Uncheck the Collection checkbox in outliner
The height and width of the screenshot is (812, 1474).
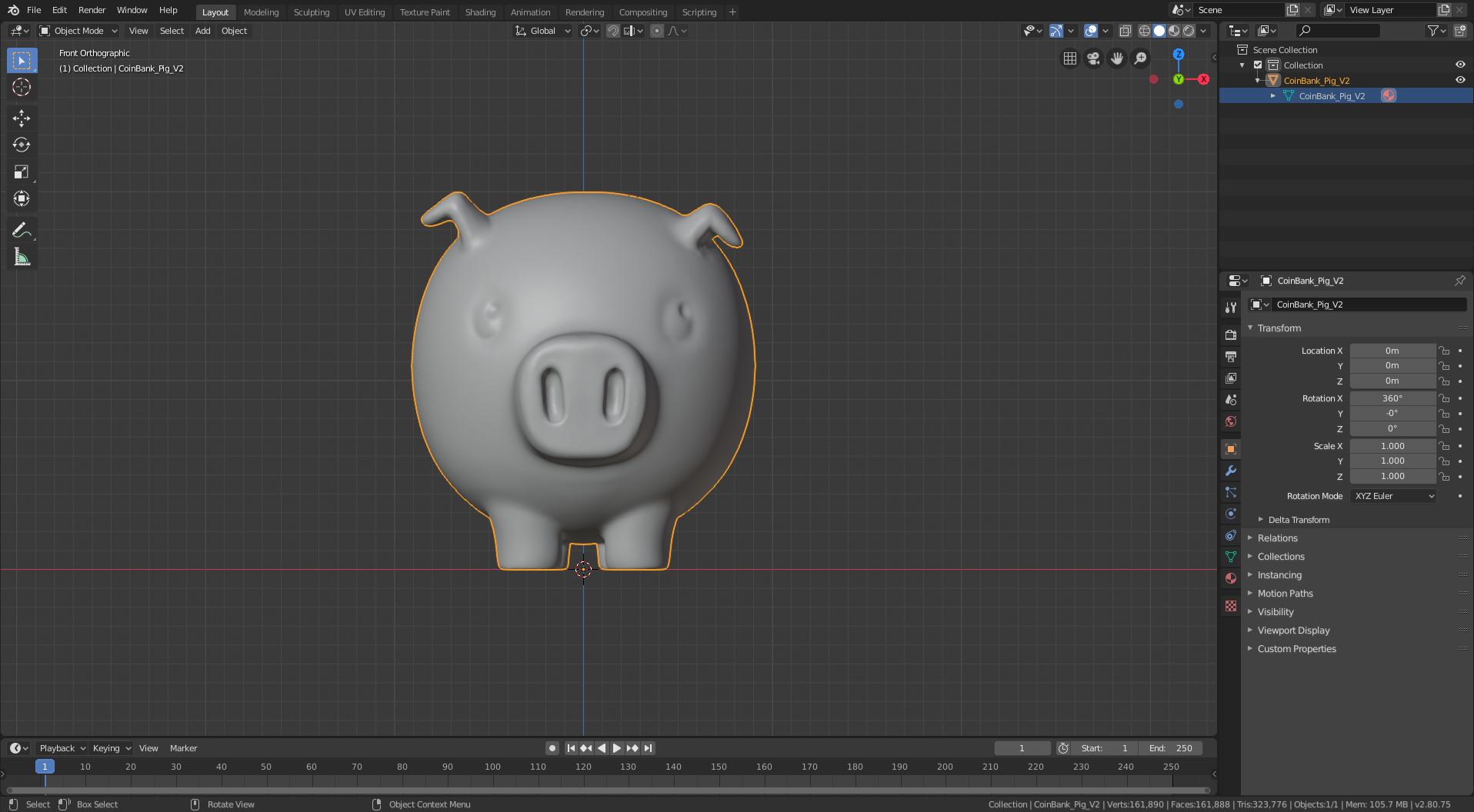(1258, 65)
